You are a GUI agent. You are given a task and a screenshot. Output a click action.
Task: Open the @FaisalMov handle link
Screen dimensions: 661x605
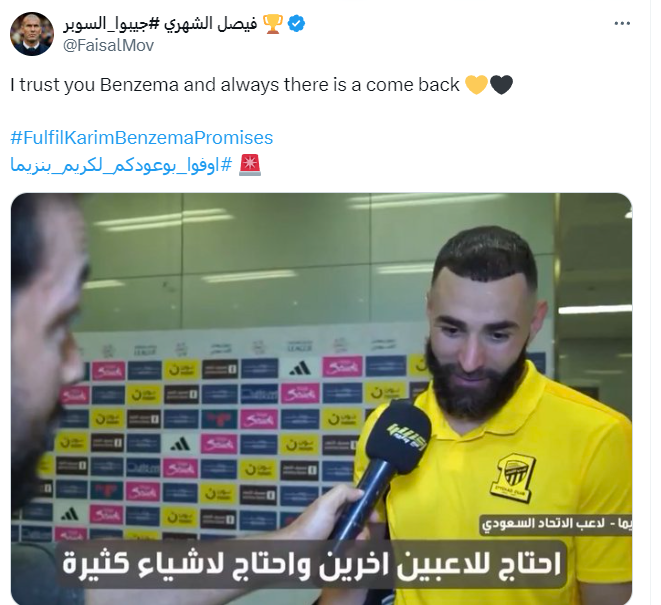[108, 45]
